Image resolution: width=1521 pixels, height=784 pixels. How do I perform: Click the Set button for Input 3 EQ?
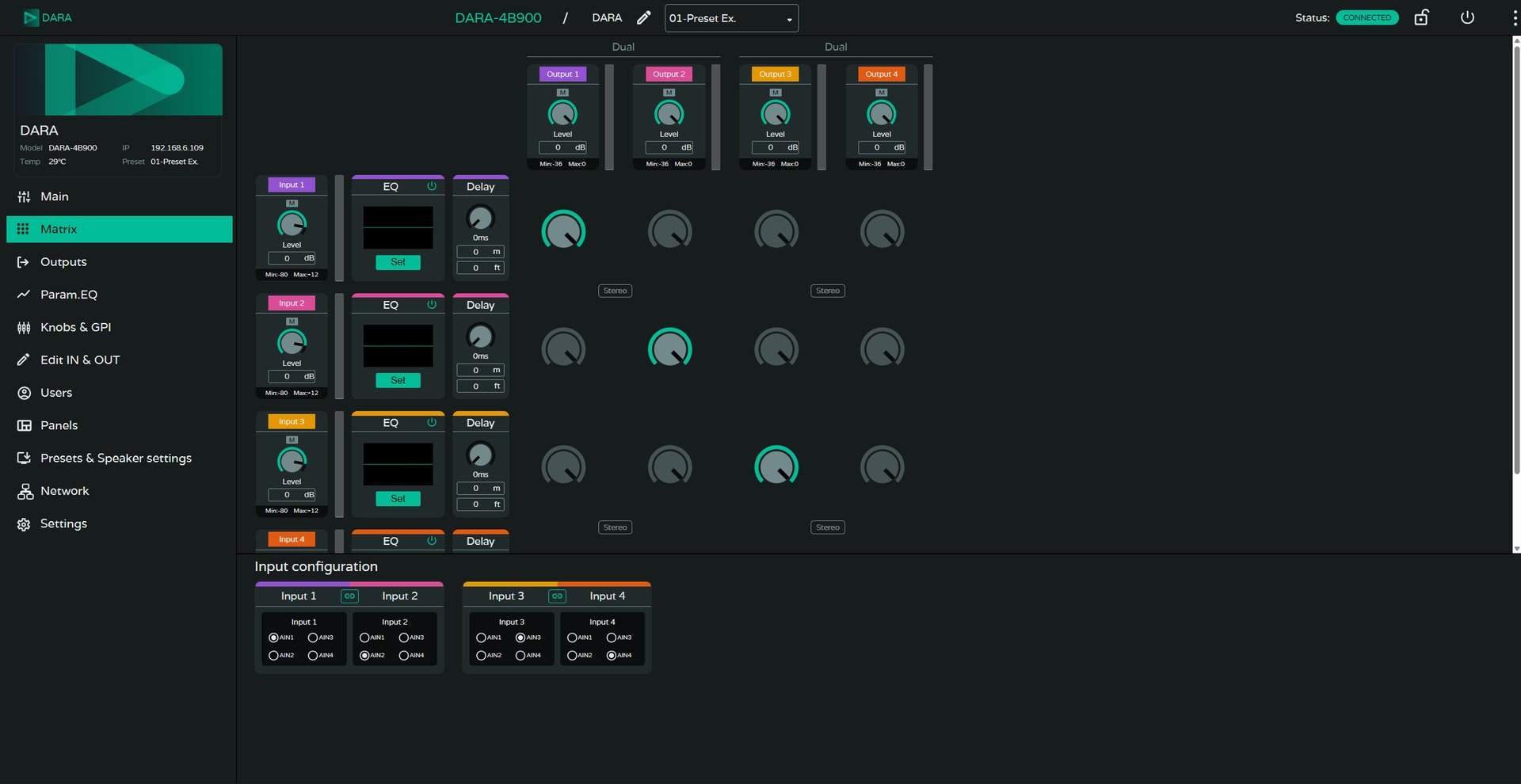pyautogui.click(x=398, y=499)
